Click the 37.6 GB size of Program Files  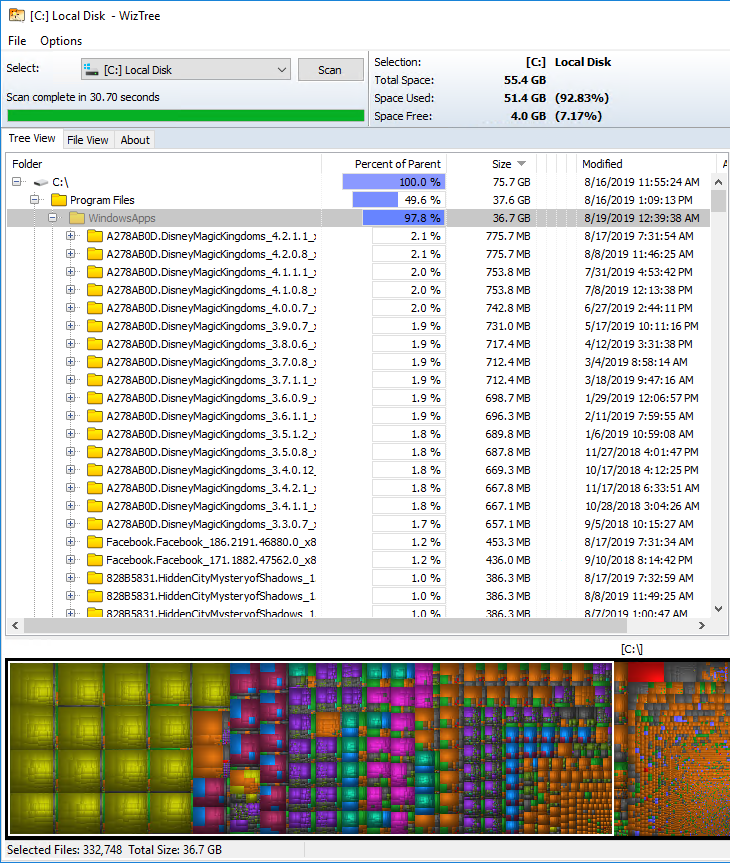click(x=511, y=200)
